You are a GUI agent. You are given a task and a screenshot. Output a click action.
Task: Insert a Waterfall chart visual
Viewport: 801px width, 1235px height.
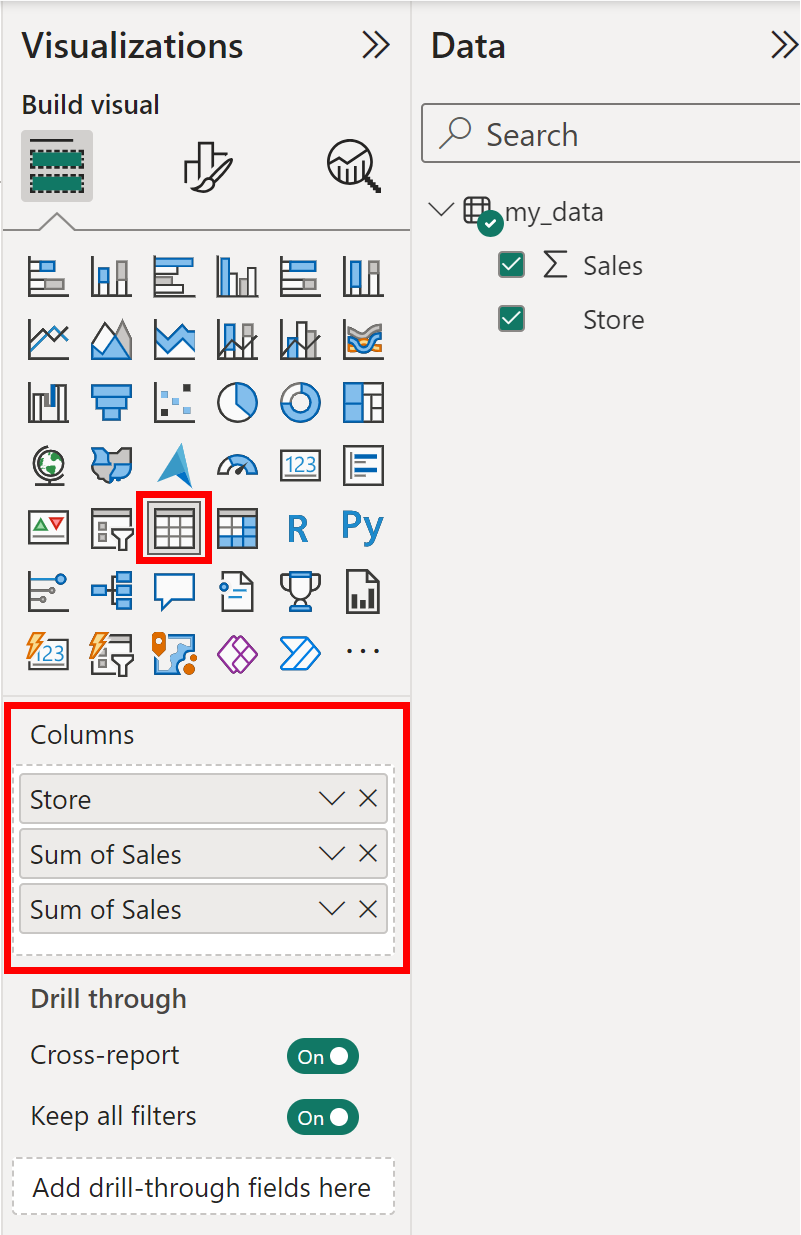pos(48,402)
